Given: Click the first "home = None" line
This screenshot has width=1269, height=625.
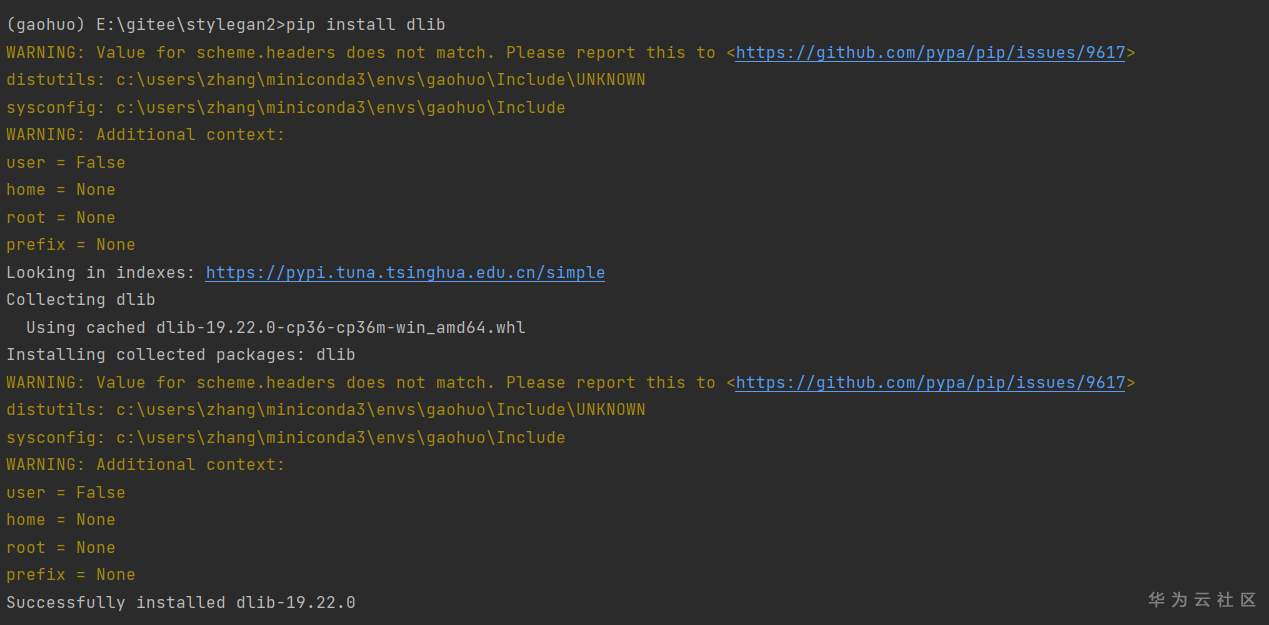Looking at the screenshot, I should [x=61, y=189].
